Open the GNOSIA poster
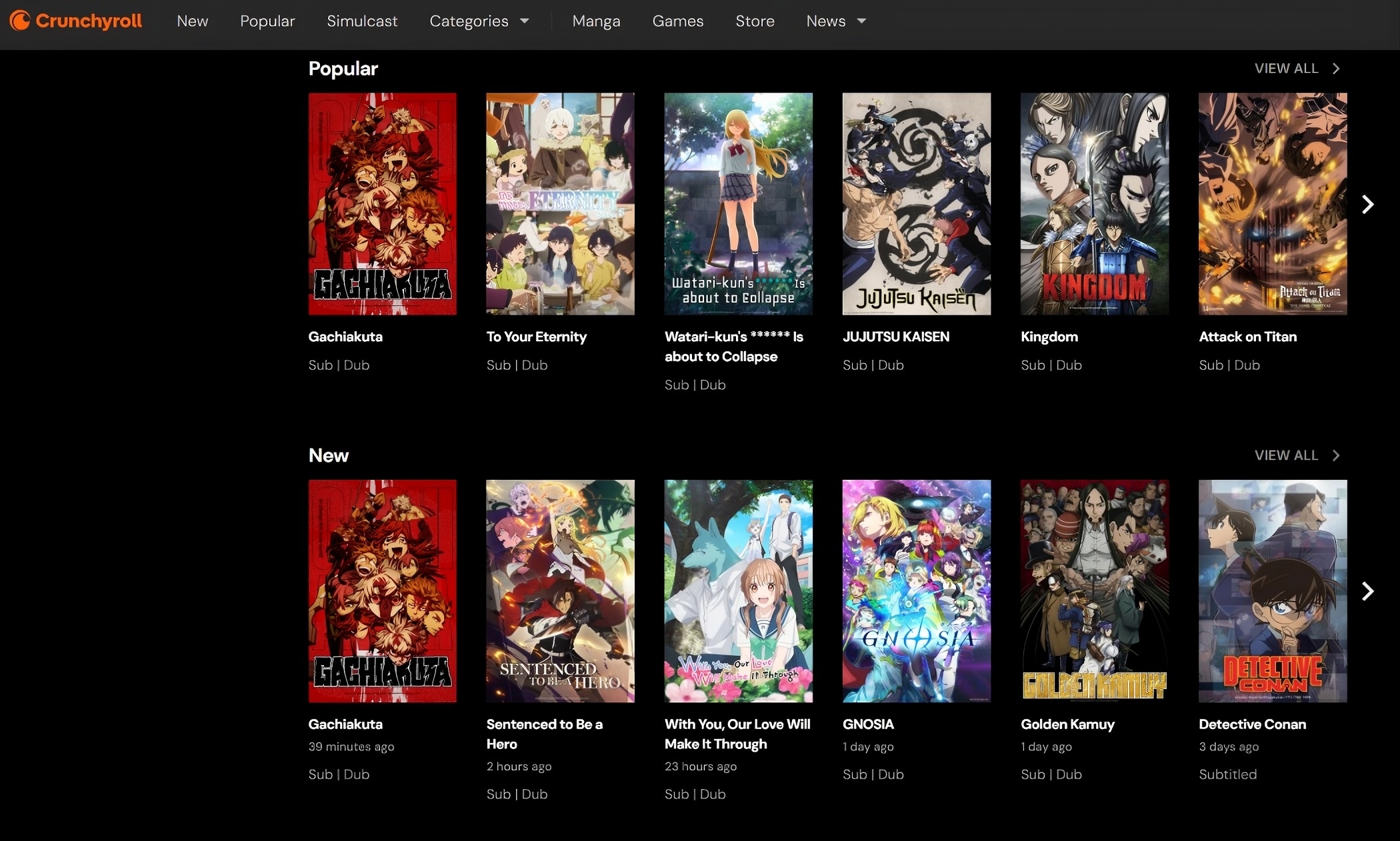 tap(917, 591)
